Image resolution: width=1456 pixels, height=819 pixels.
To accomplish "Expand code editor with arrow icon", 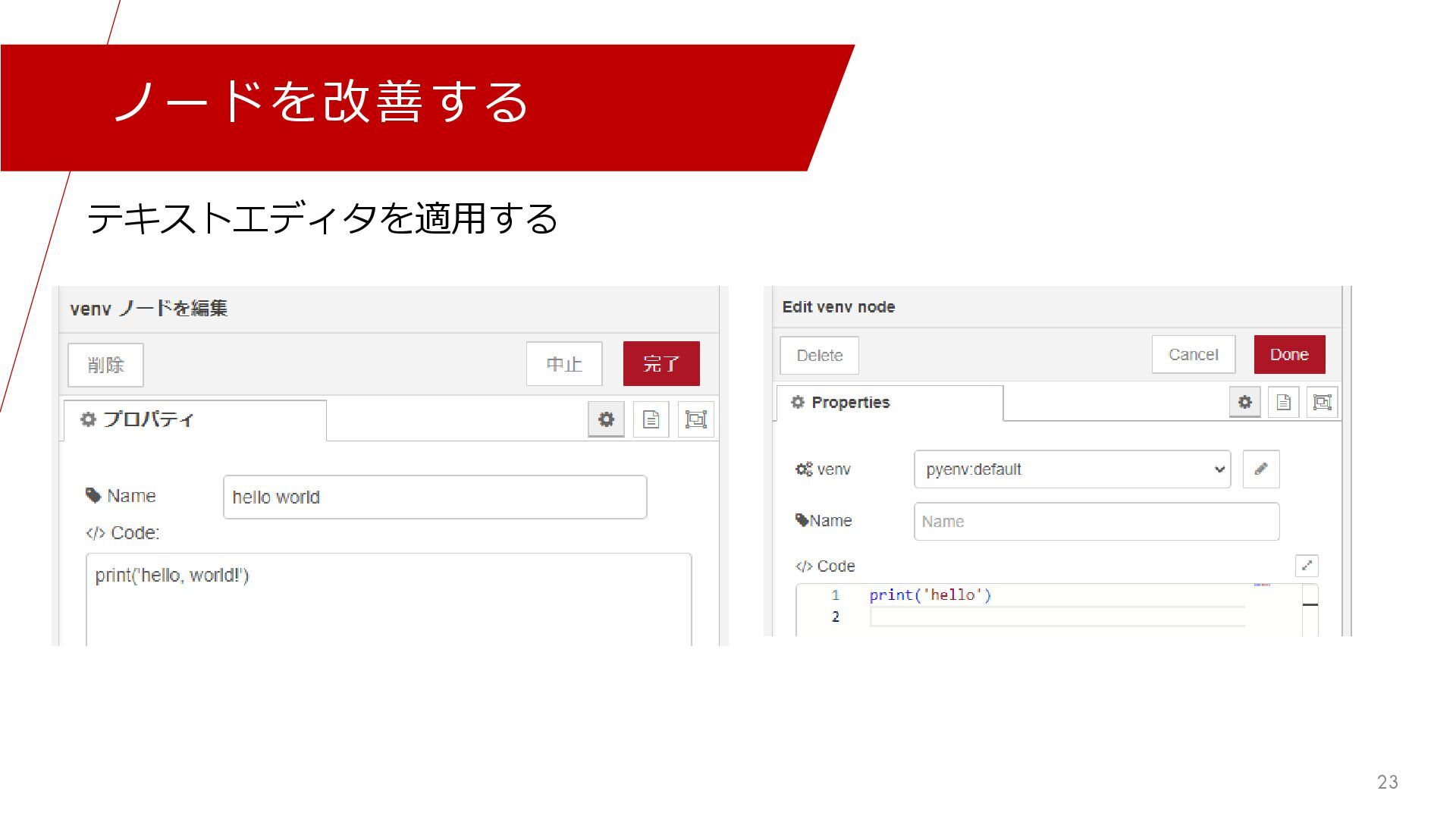I will pos(1307,566).
